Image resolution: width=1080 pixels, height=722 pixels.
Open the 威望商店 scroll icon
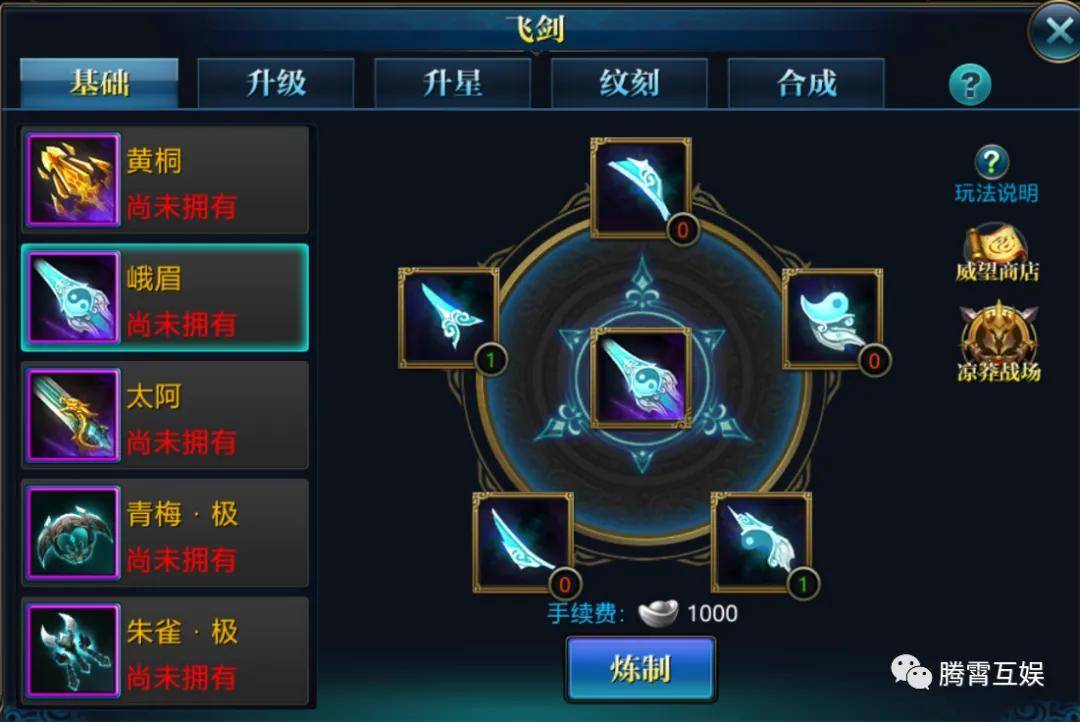point(997,252)
